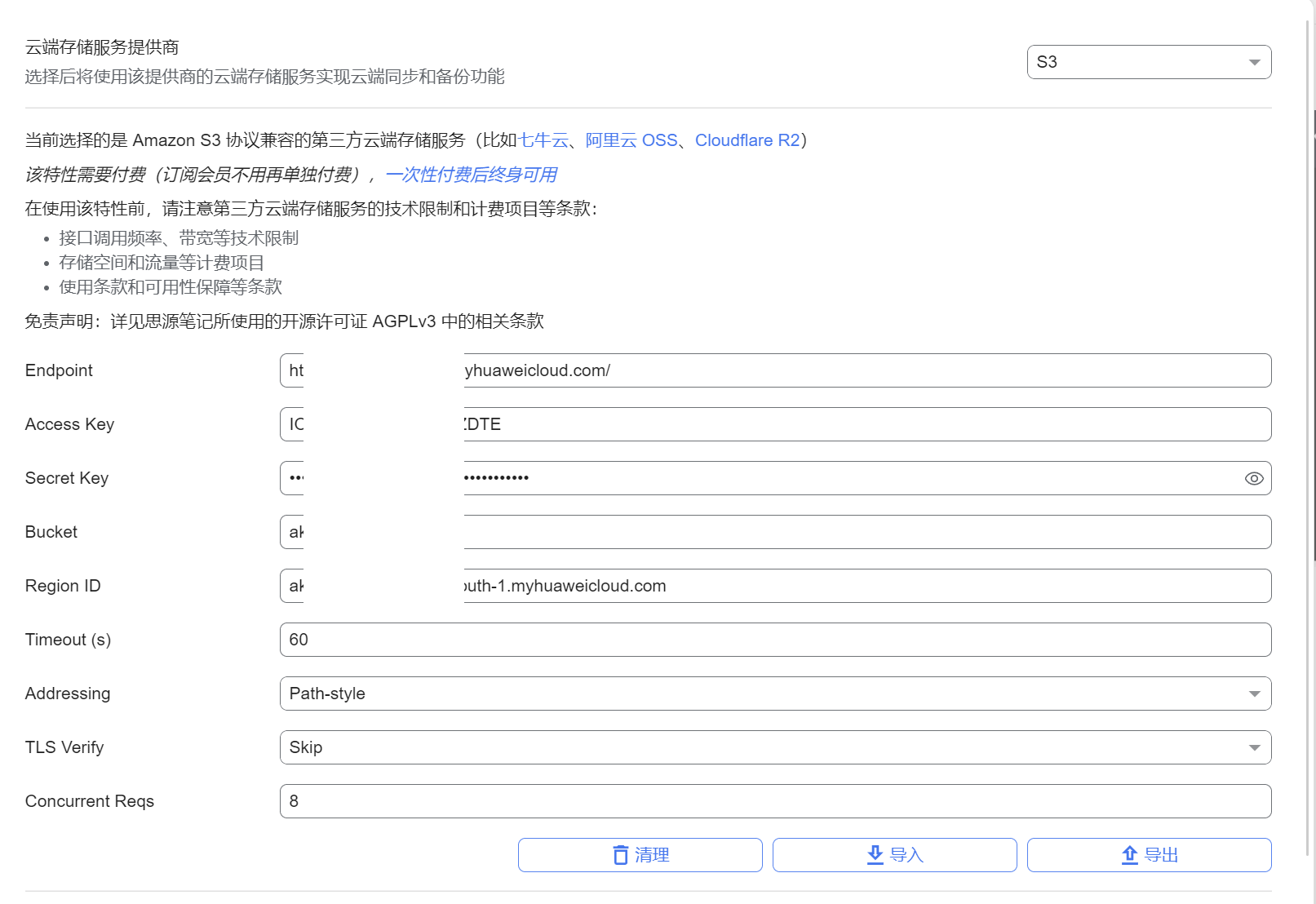This screenshot has height=904, width=1316.
Task: Open the 阿里云 OSS link
Action: (631, 140)
